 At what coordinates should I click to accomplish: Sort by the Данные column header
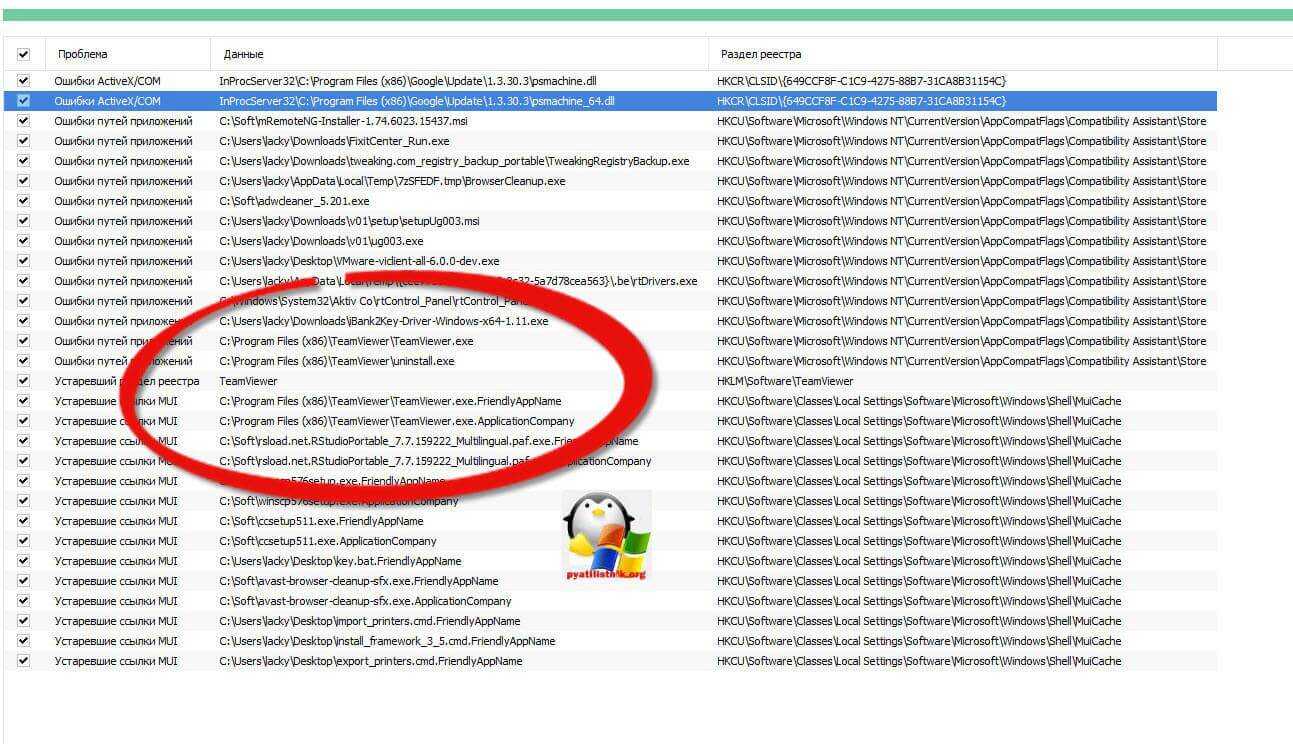pos(244,54)
